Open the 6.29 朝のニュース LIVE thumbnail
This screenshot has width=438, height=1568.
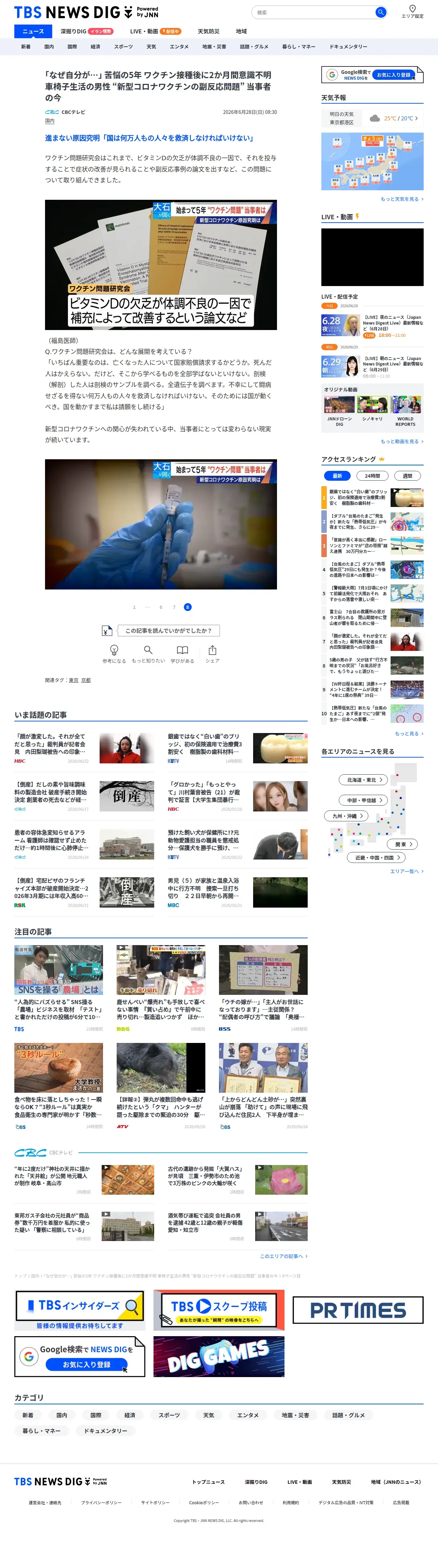point(340,367)
